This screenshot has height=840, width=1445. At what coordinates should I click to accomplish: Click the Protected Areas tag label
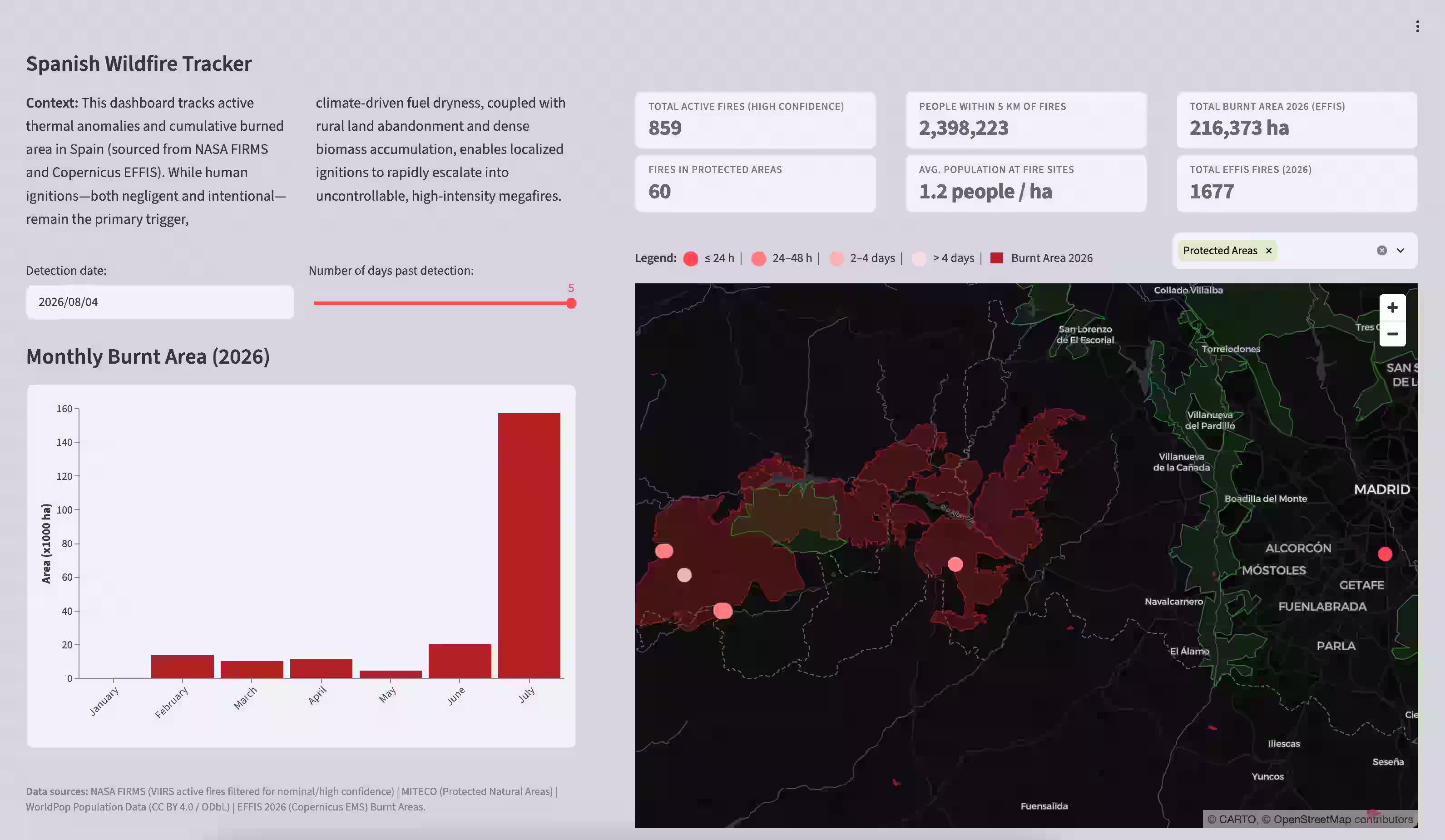click(x=1220, y=251)
